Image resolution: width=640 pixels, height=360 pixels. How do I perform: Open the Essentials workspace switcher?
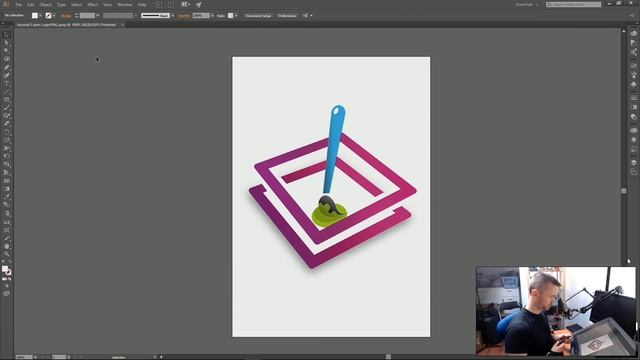click(527, 4)
